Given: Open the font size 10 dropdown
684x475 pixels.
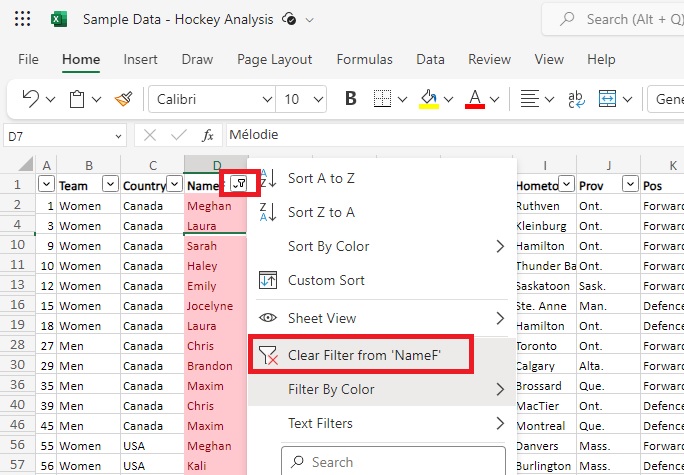Looking at the screenshot, I should [318, 99].
